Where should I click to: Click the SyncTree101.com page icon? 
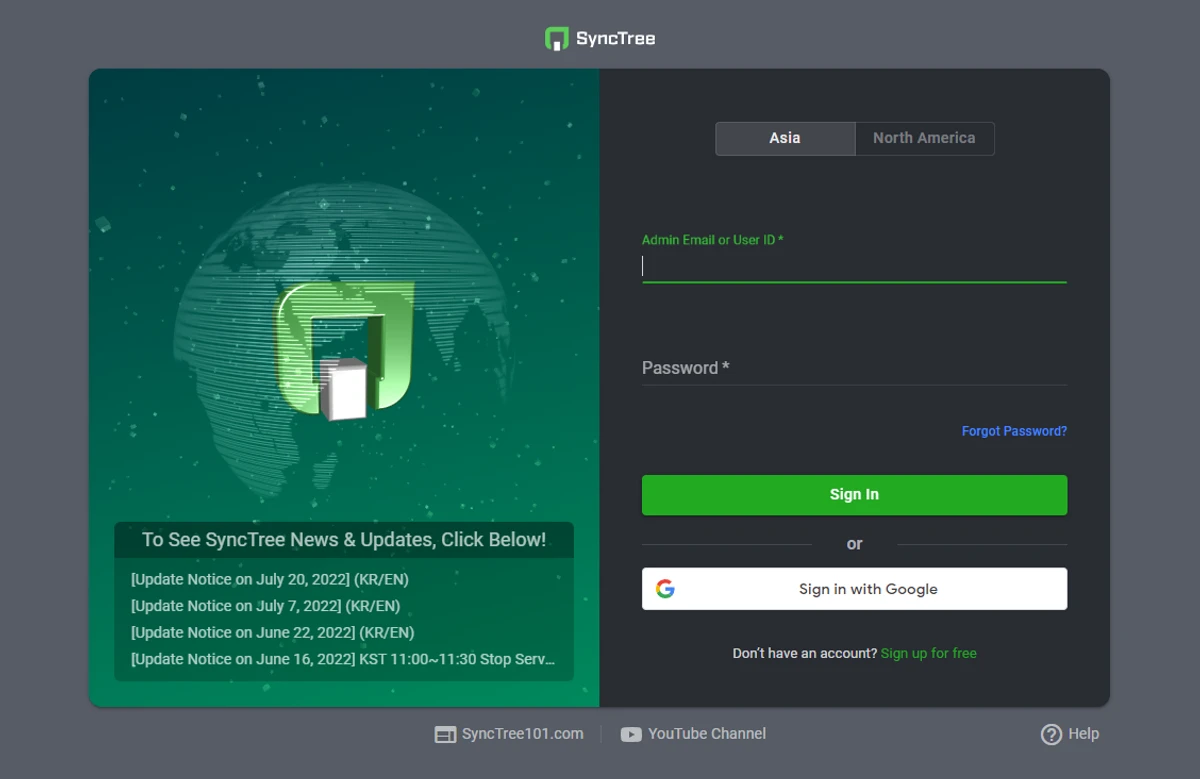pyautogui.click(x=445, y=734)
